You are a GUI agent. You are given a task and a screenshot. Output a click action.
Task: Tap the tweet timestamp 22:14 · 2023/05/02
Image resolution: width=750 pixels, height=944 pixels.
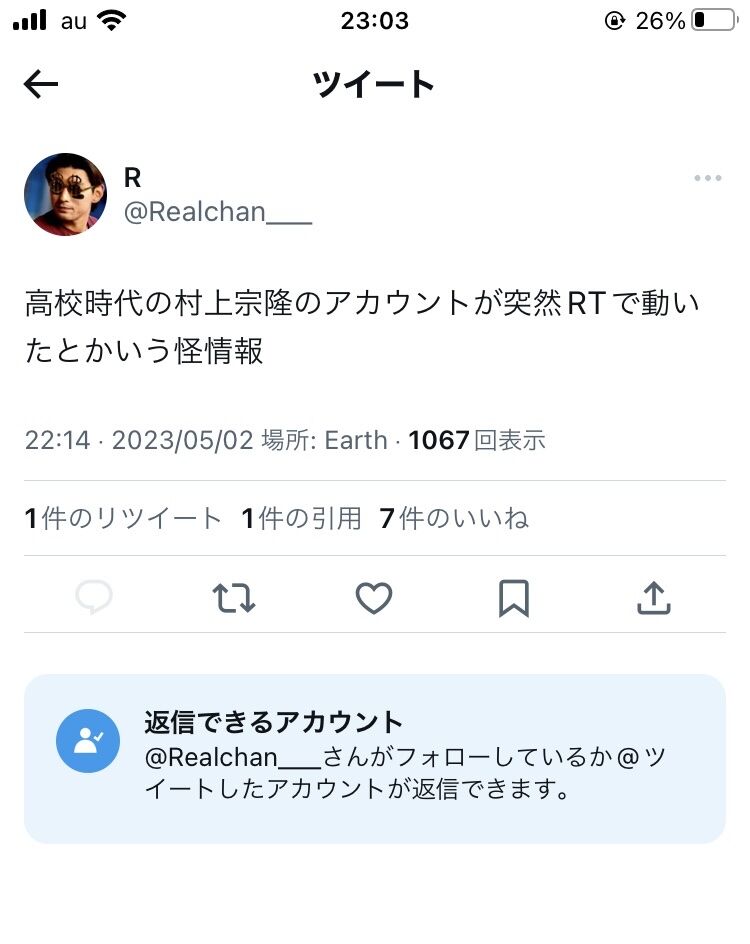[x=139, y=440]
